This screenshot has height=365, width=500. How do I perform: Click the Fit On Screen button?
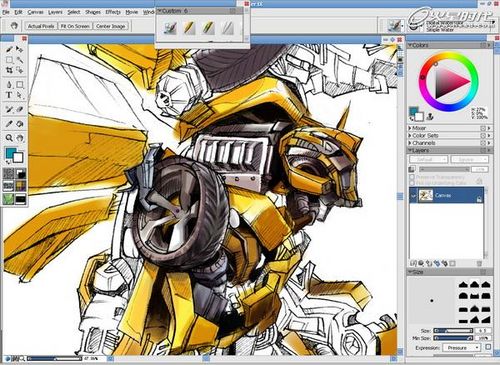(75, 26)
